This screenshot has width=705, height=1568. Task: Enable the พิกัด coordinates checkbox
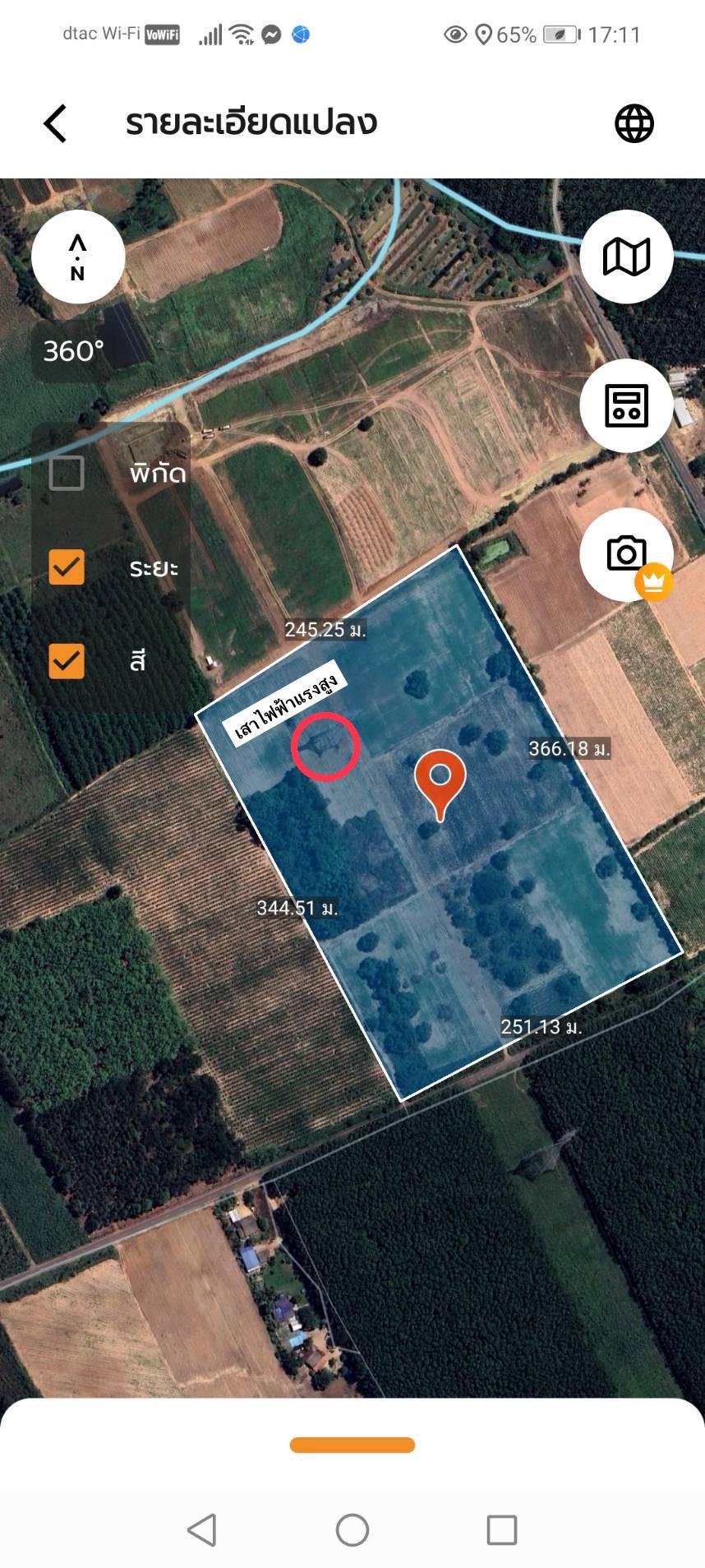67,473
